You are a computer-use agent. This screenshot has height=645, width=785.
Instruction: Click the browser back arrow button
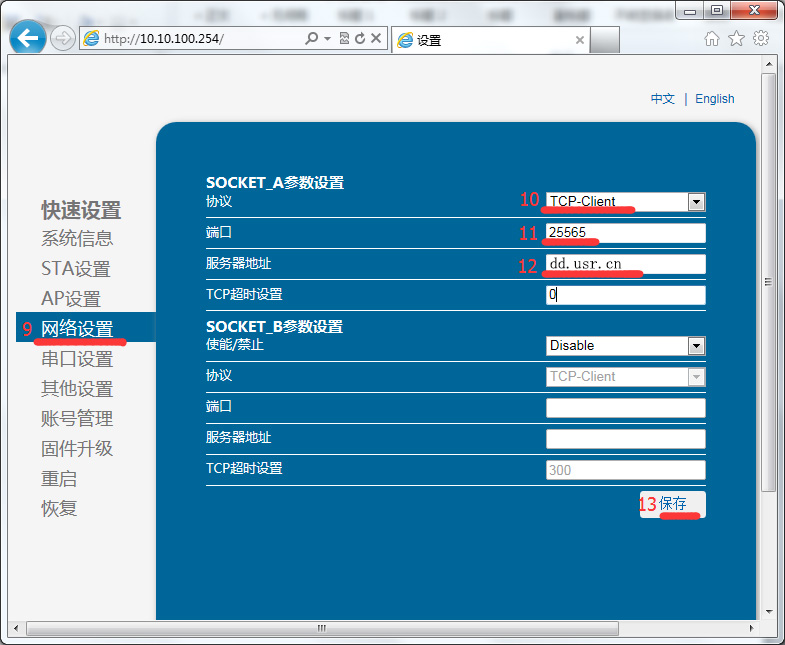coord(29,38)
